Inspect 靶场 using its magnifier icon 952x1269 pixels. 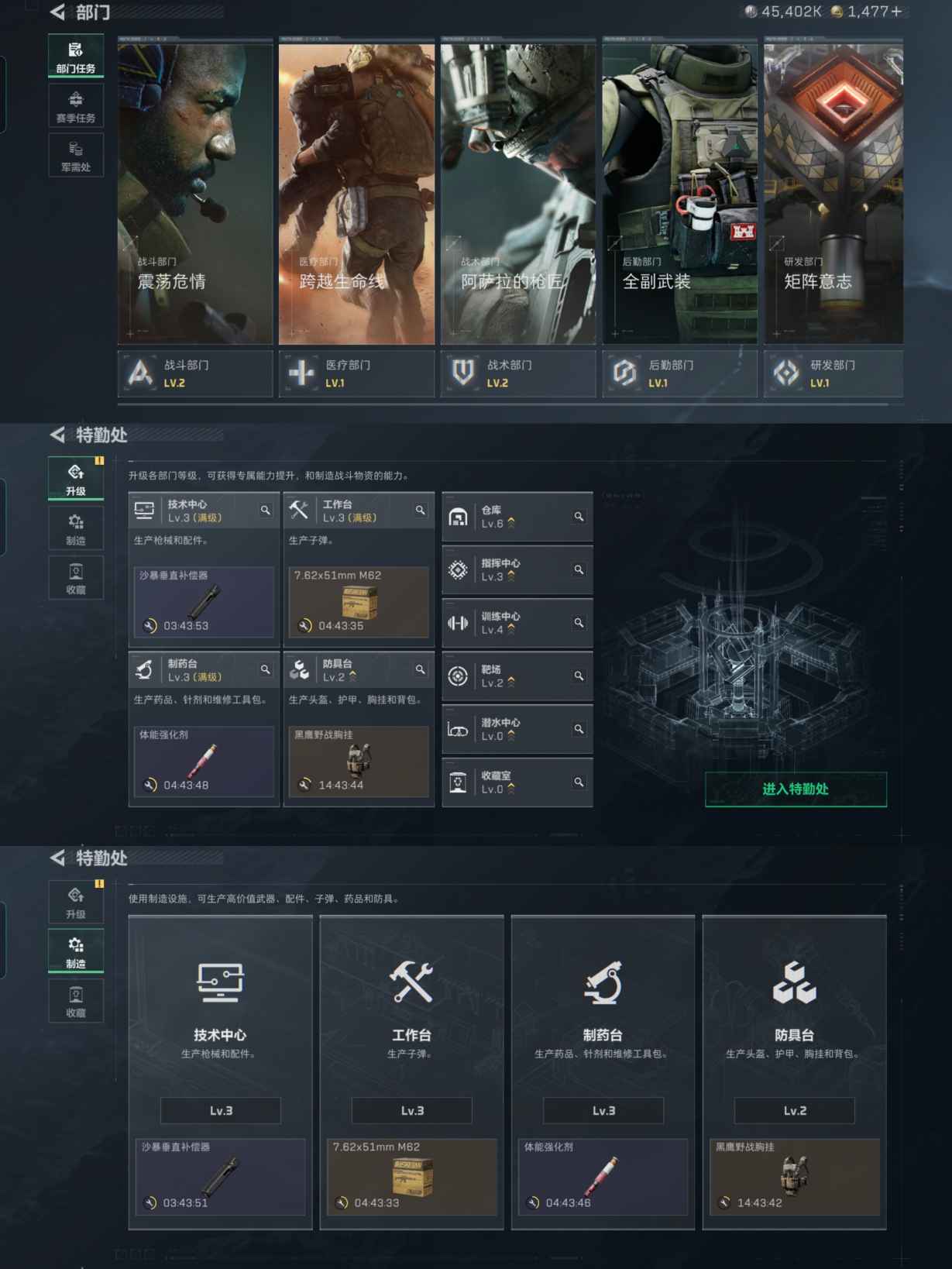pyautogui.click(x=579, y=676)
